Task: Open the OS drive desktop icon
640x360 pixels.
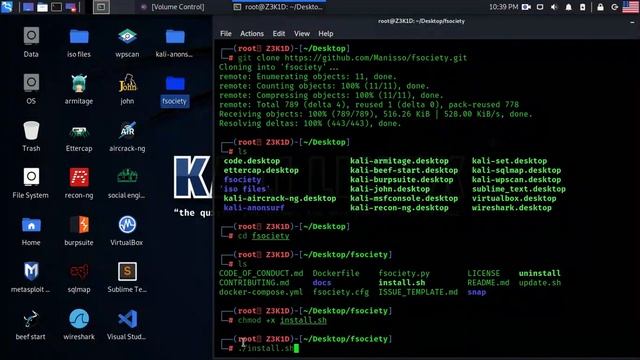Action: pos(31,89)
